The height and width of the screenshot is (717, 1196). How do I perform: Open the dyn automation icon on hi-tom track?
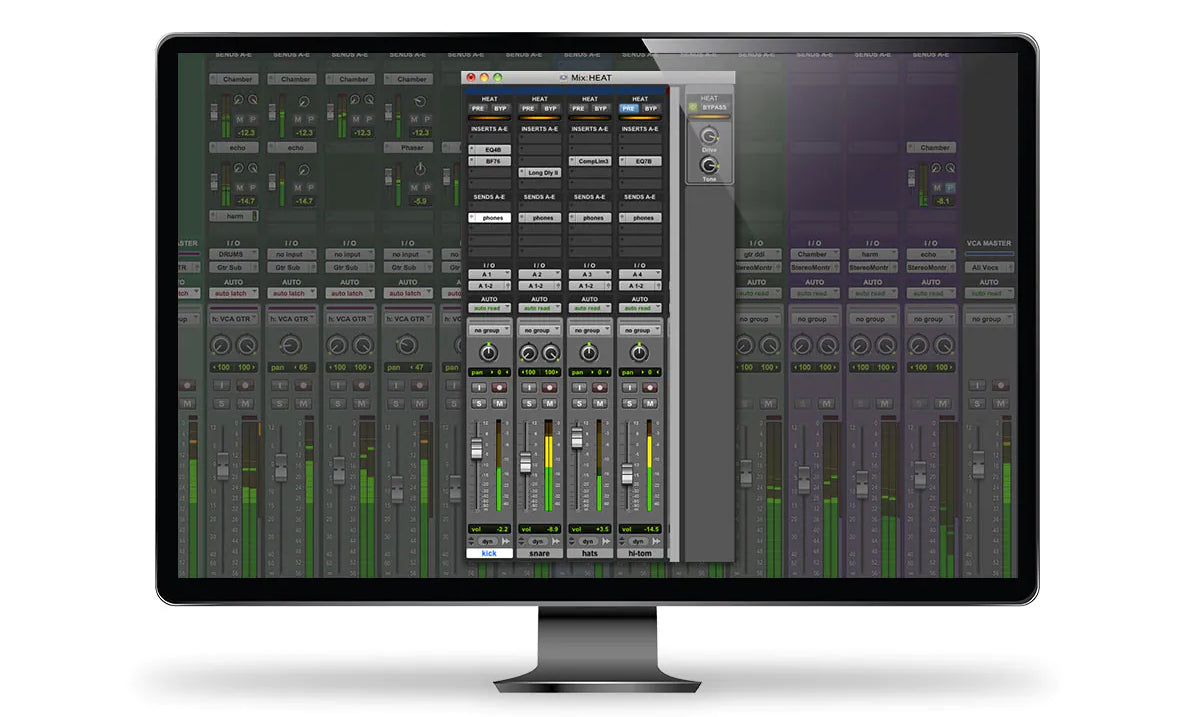point(638,541)
